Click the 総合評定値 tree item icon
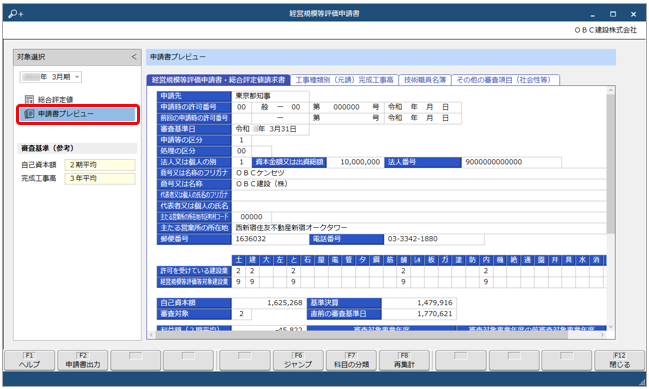Image resolution: width=649 pixels, height=389 pixels. (x=29, y=99)
